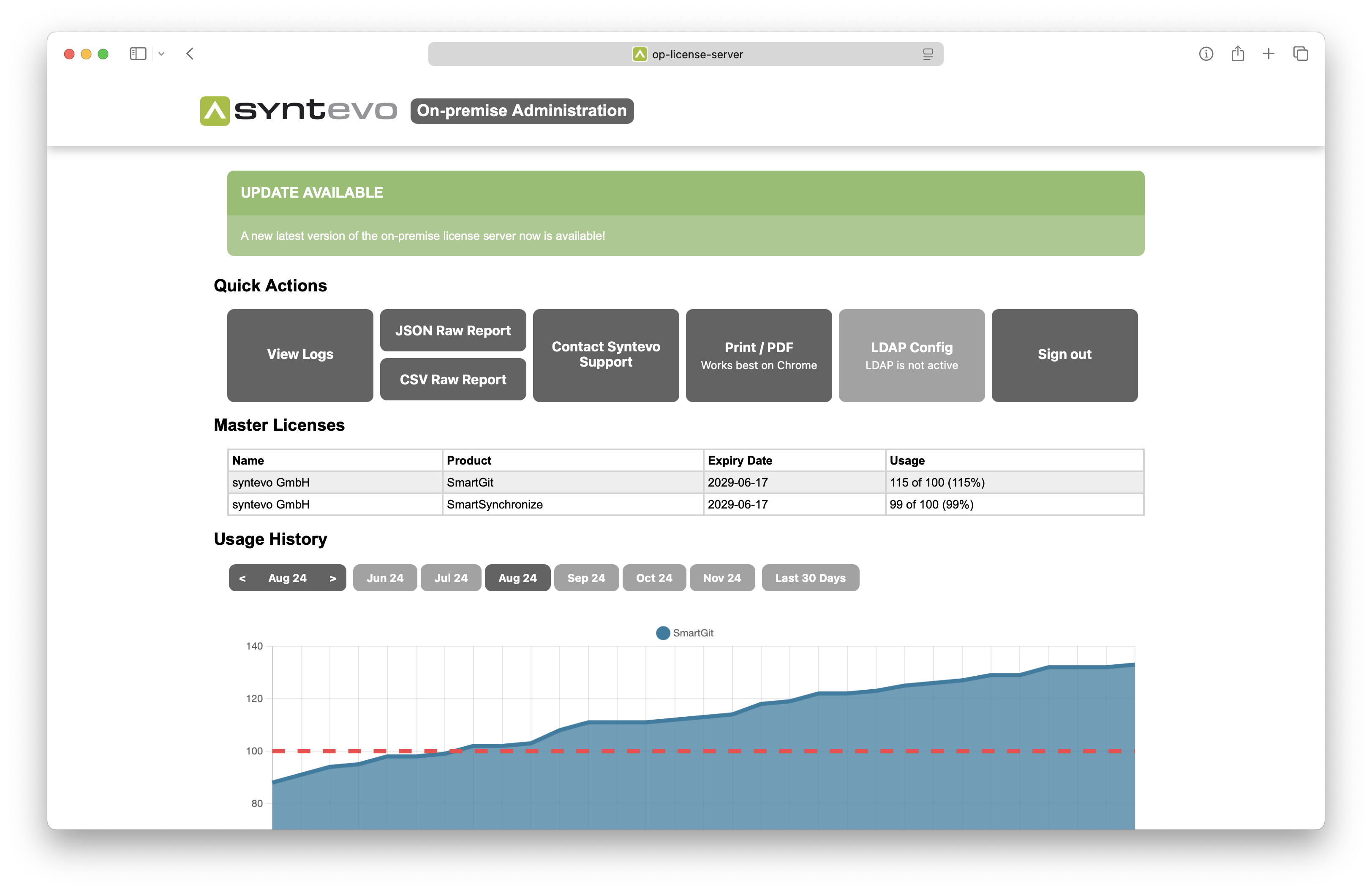
Task: Show tab overview with the tabs icon
Action: pos(1301,54)
